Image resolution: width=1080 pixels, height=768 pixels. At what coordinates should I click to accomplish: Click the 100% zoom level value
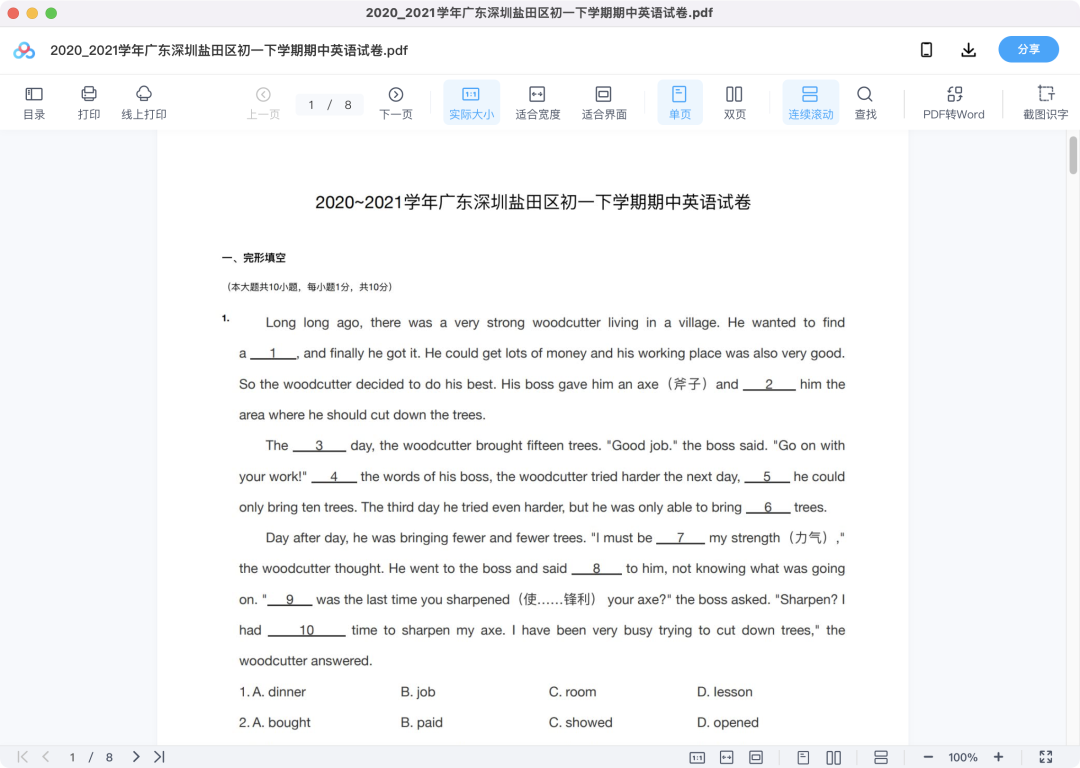click(963, 758)
